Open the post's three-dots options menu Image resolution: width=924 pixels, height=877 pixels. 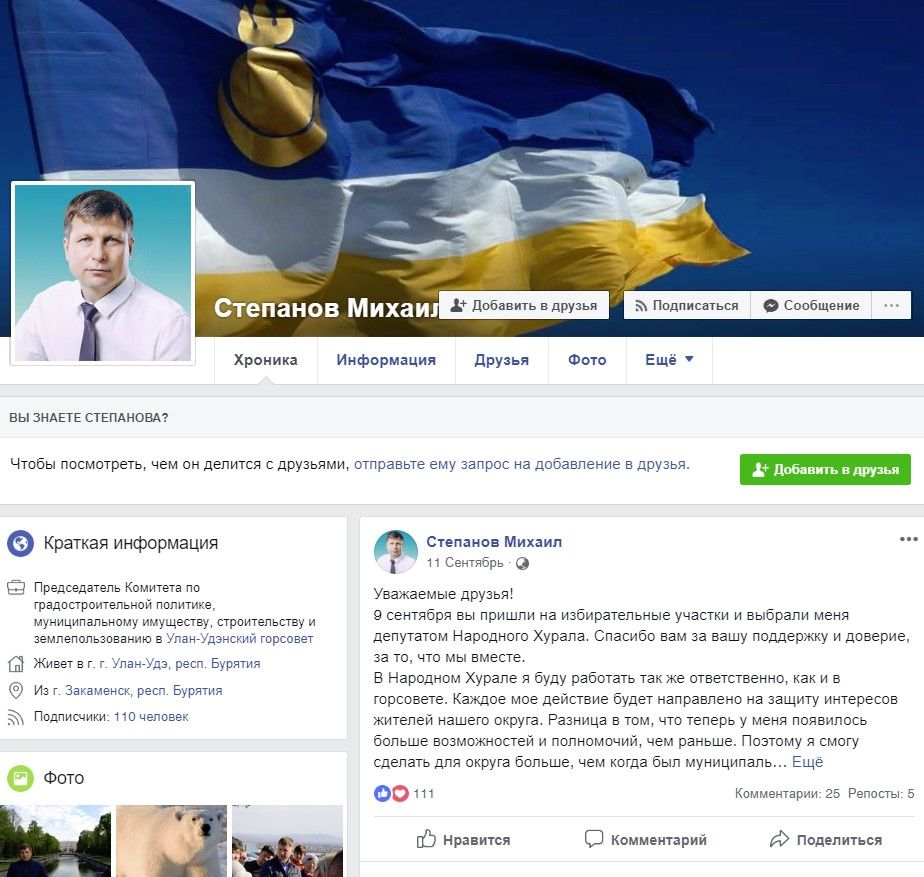pyautogui.click(x=908, y=539)
